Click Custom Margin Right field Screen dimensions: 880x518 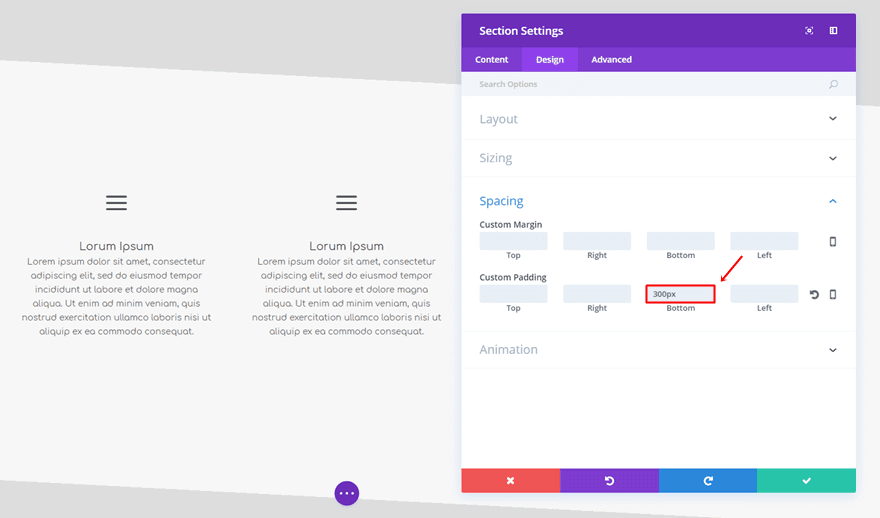click(597, 241)
